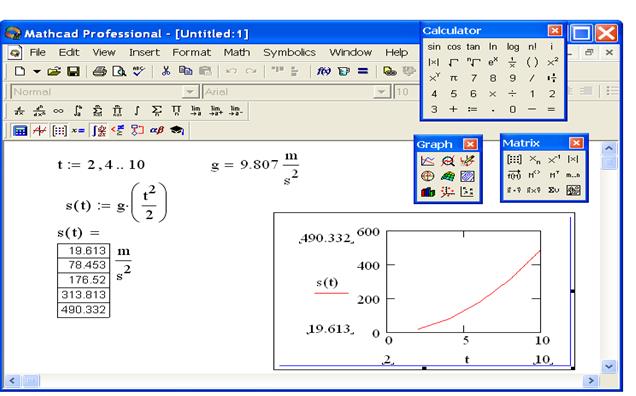Open the Window menu
This screenshot has width=636, height=396.
350,52
